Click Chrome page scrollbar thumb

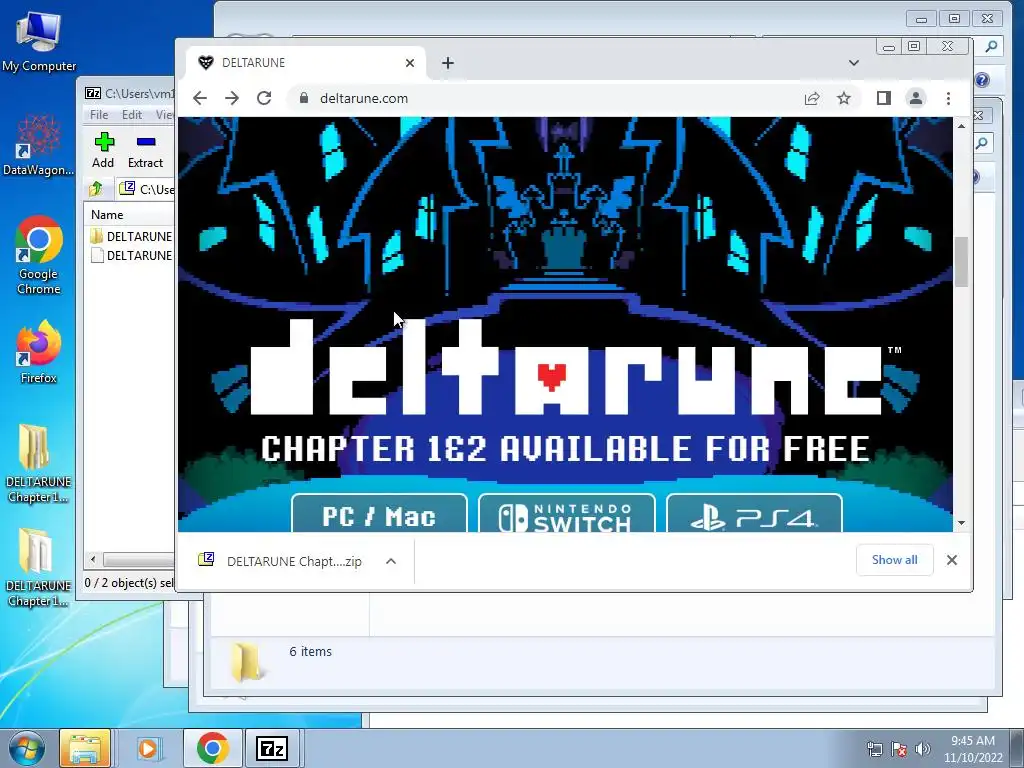pyautogui.click(x=961, y=261)
